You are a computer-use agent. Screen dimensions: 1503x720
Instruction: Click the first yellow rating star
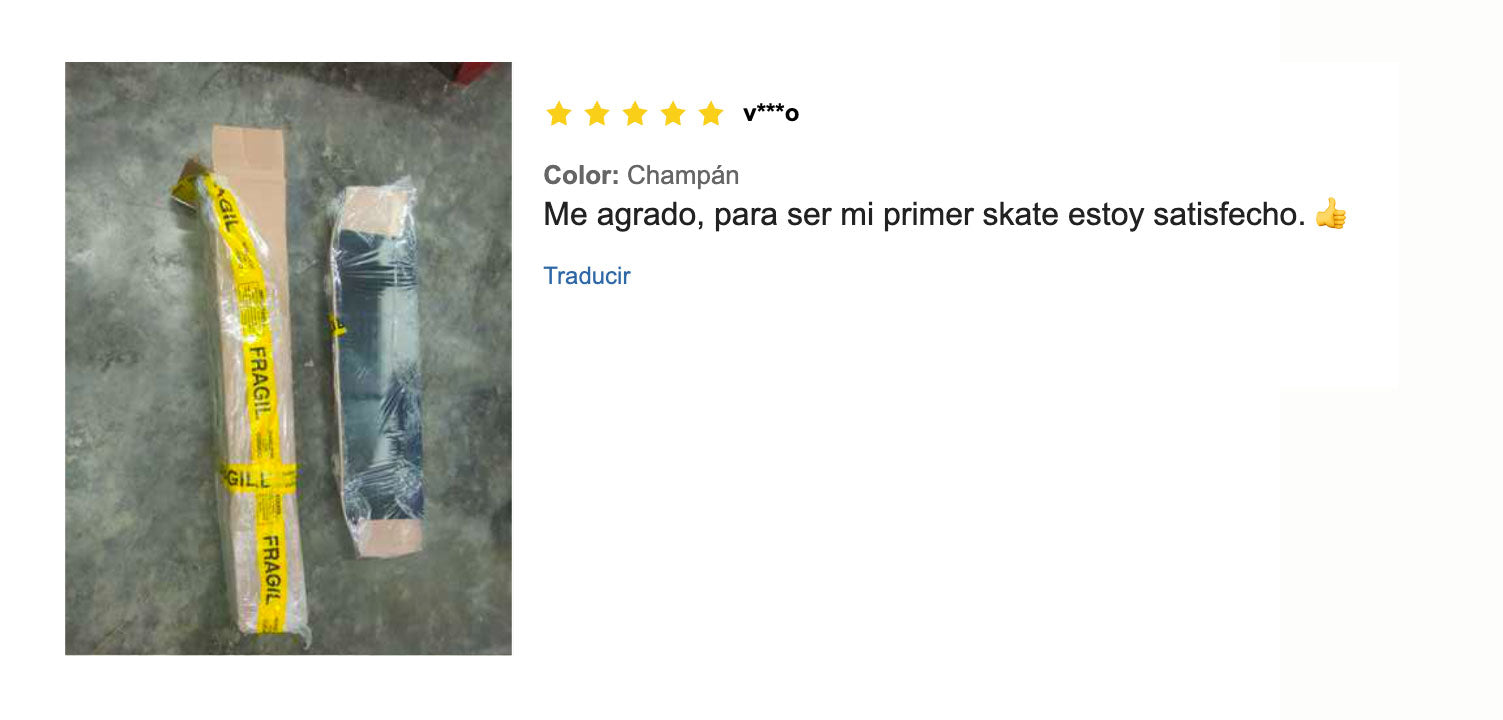coord(559,114)
